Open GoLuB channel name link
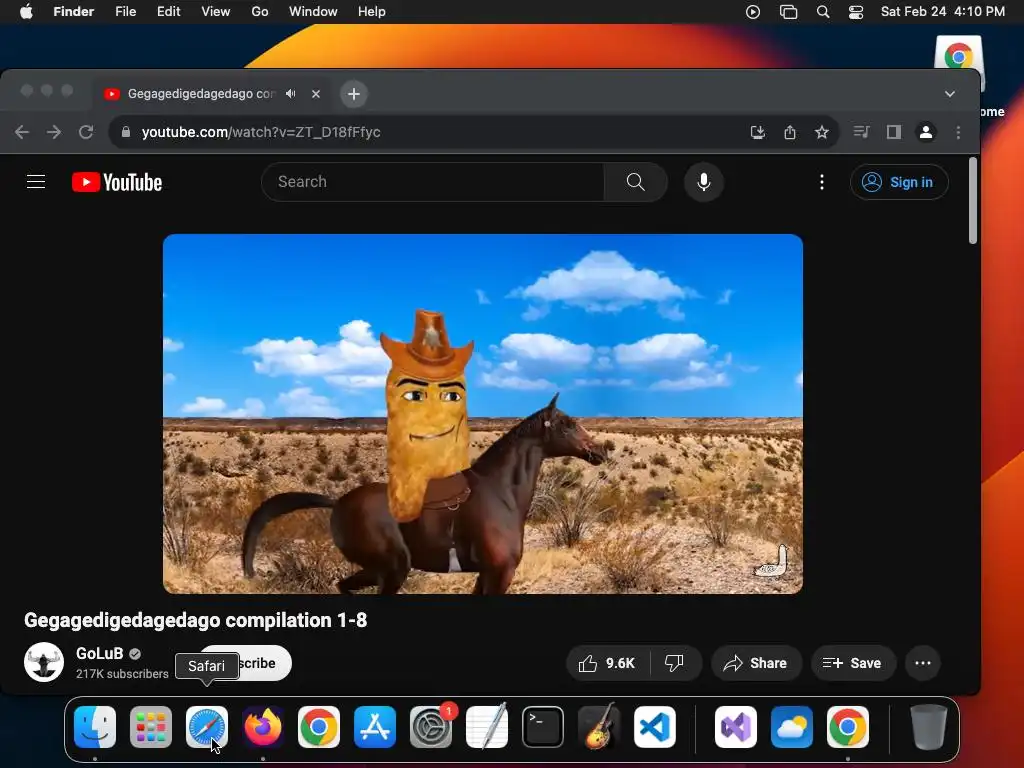Screen dimensions: 1024x768 tap(99, 653)
